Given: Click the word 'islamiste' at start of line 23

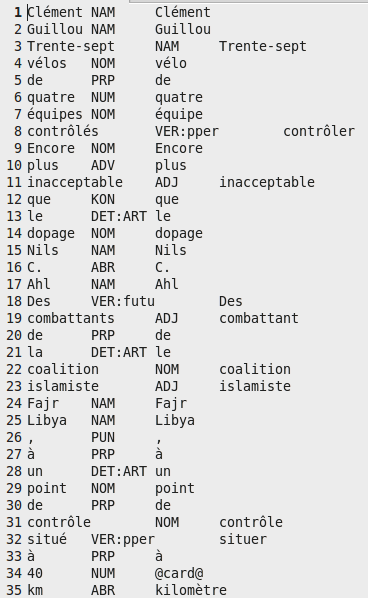Looking at the screenshot, I should tap(63, 386).
